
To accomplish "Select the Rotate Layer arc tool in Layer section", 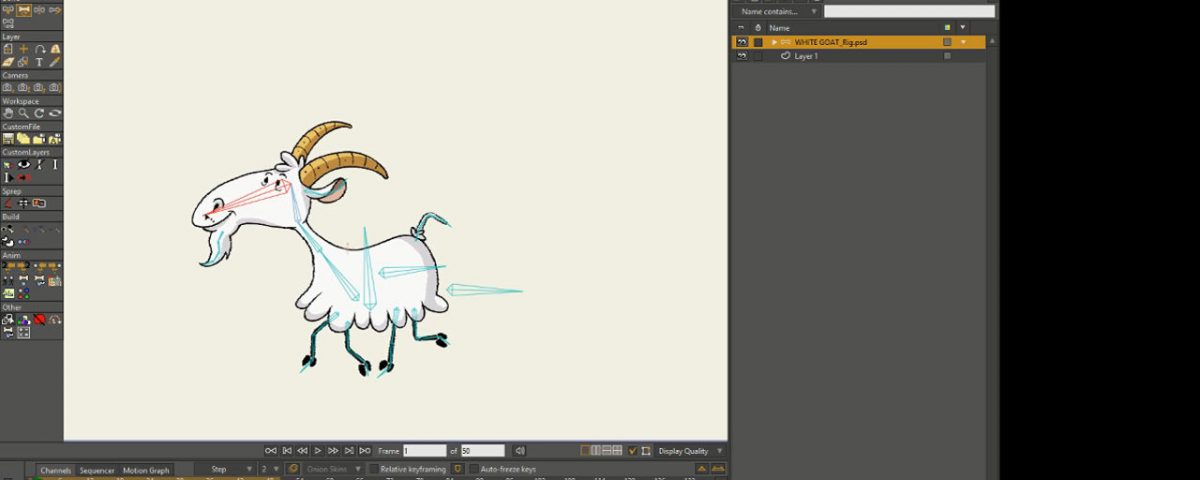I will pyautogui.click(x=39, y=48).
